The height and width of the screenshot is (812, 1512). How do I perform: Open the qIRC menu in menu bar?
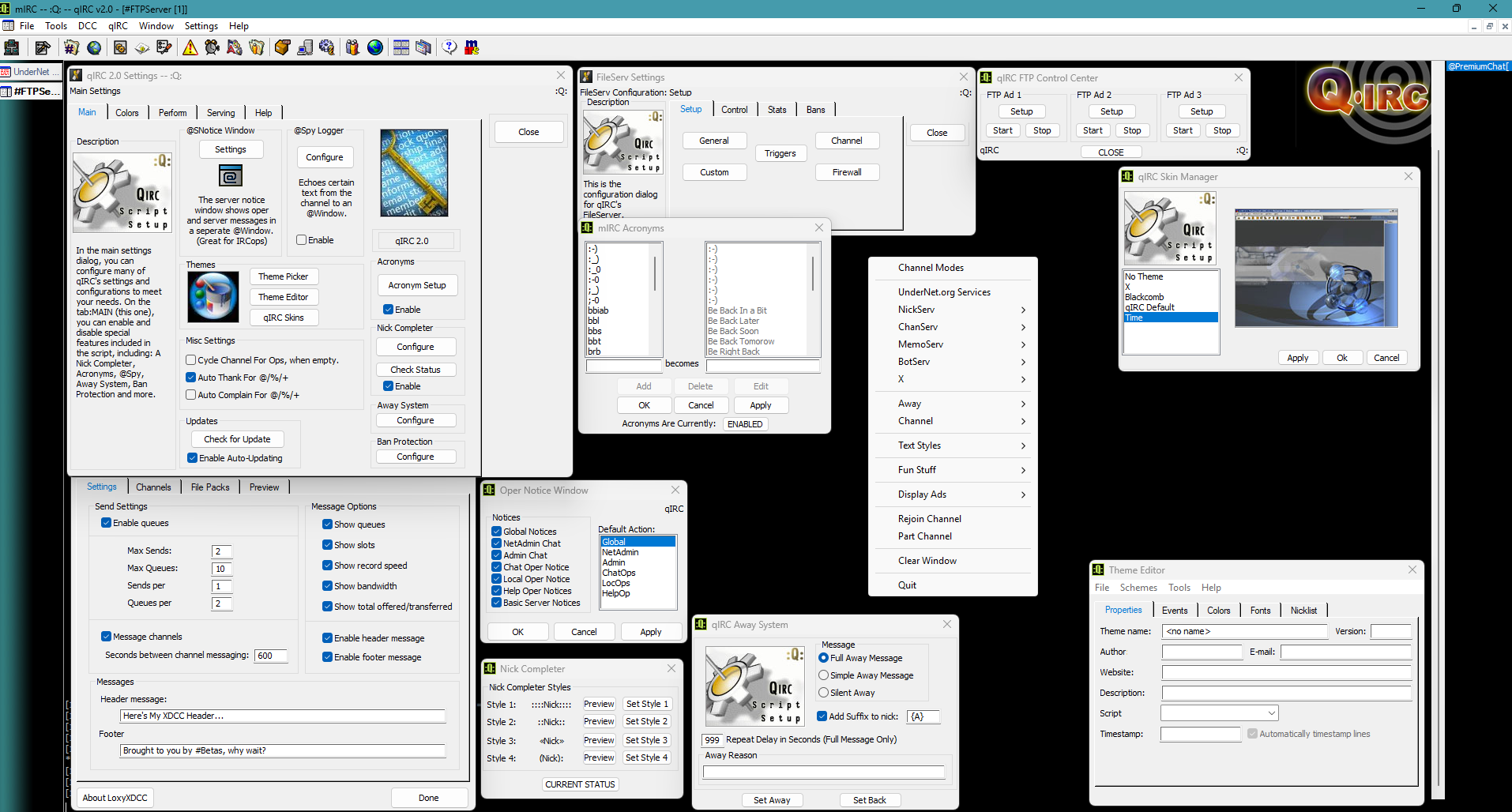pyautogui.click(x=118, y=26)
